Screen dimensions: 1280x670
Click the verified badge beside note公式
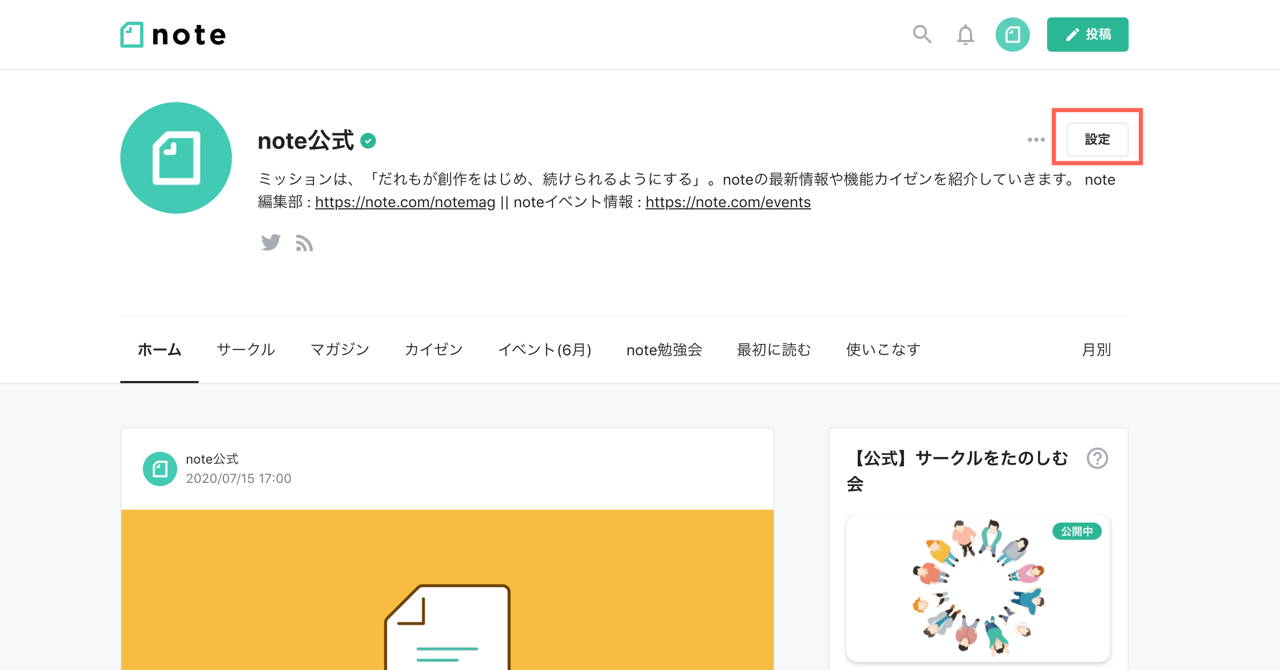click(x=369, y=141)
